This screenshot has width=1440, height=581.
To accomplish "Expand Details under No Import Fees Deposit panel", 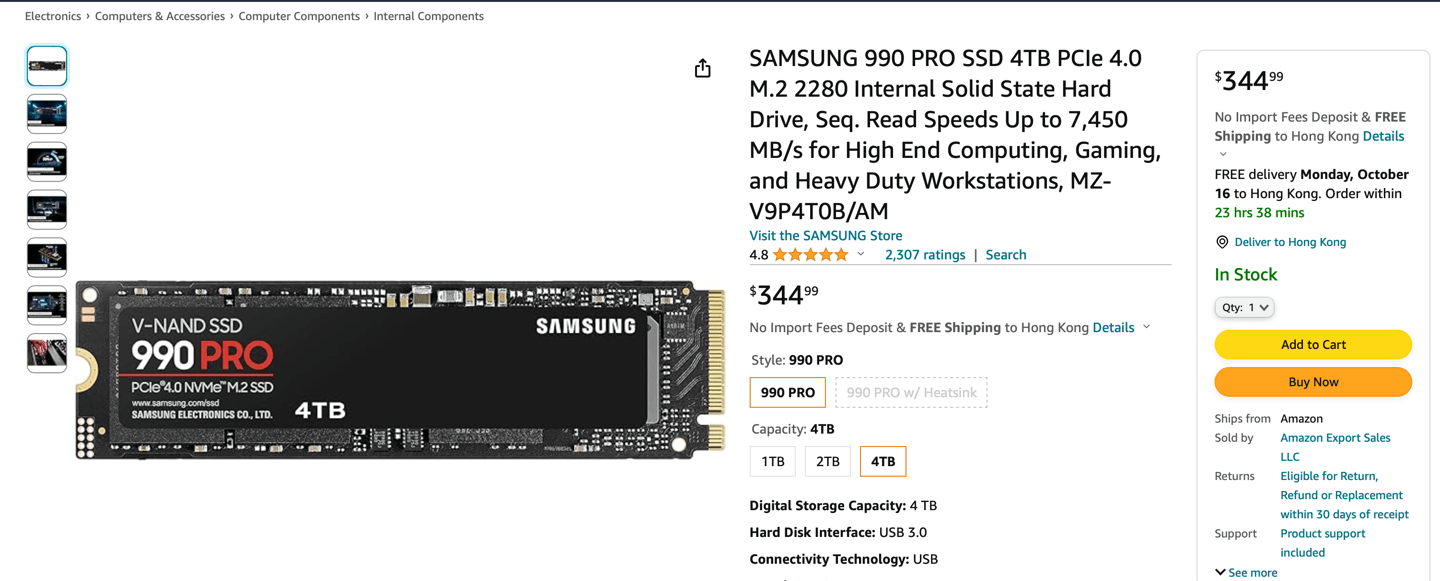I will [x=1384, y=135].
